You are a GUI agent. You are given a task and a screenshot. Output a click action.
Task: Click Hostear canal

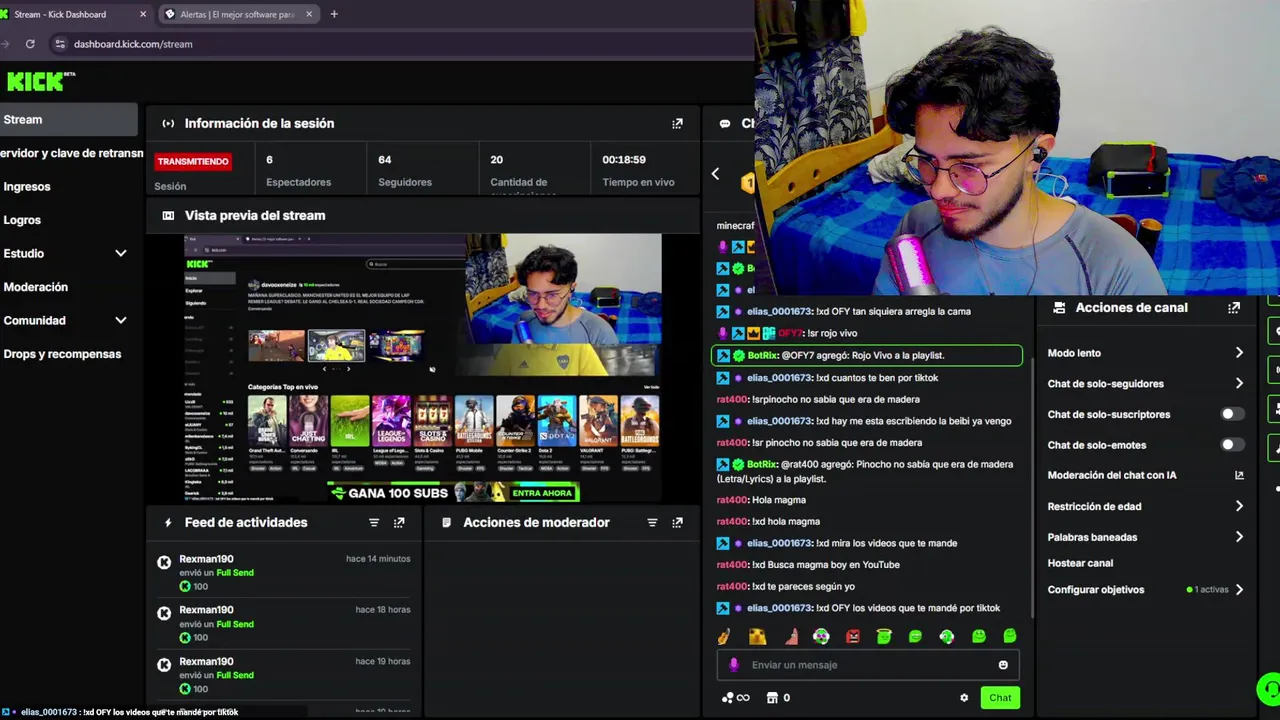(x=1080, y=563)
